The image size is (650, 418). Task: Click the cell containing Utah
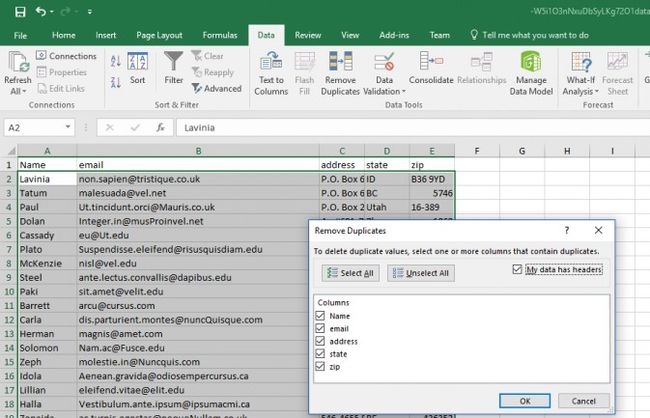[387, 207]
